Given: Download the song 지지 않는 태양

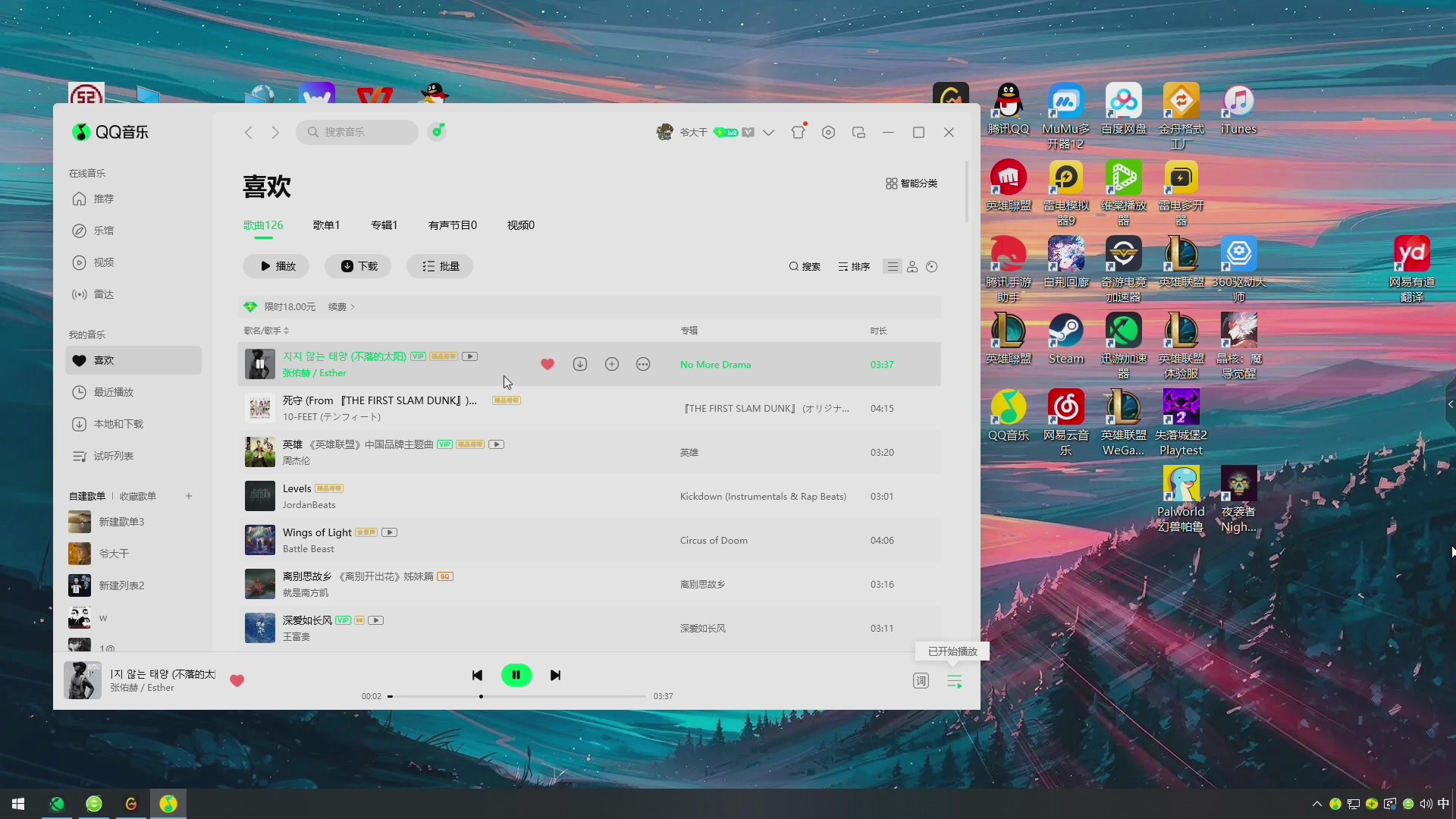Looking at the screenshot, I should (580, 364).
